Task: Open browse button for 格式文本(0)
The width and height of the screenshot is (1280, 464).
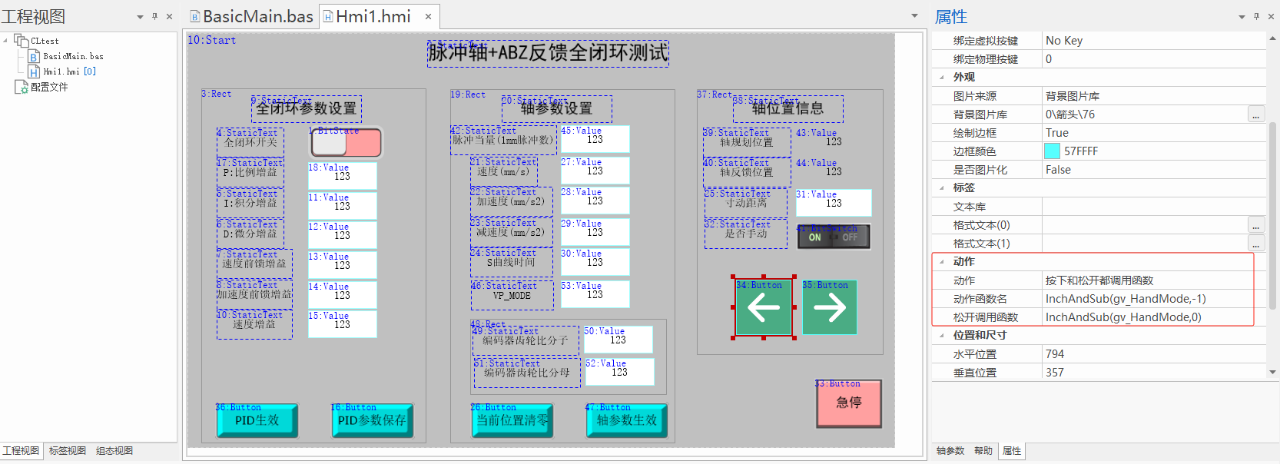Action: pos(1256,225)
